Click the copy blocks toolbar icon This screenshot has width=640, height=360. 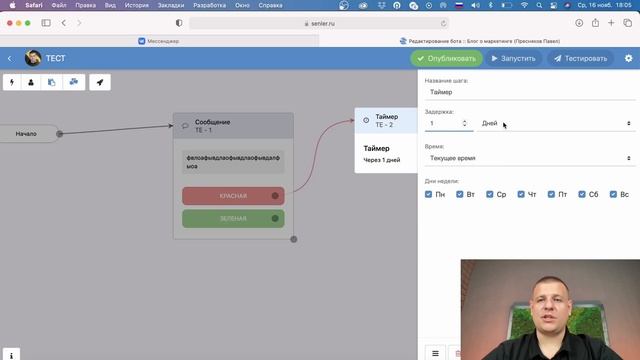(x=51, y=82)
